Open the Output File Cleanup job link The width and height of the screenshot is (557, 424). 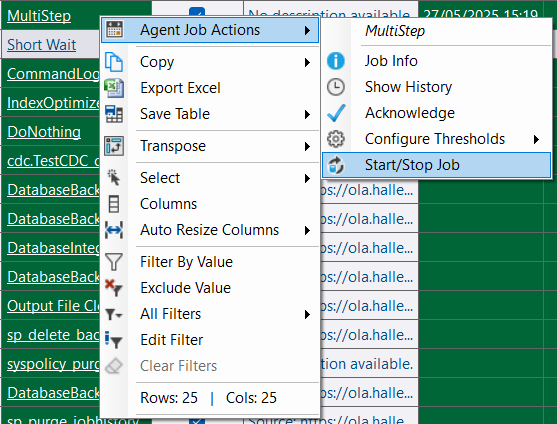(53, 306)
